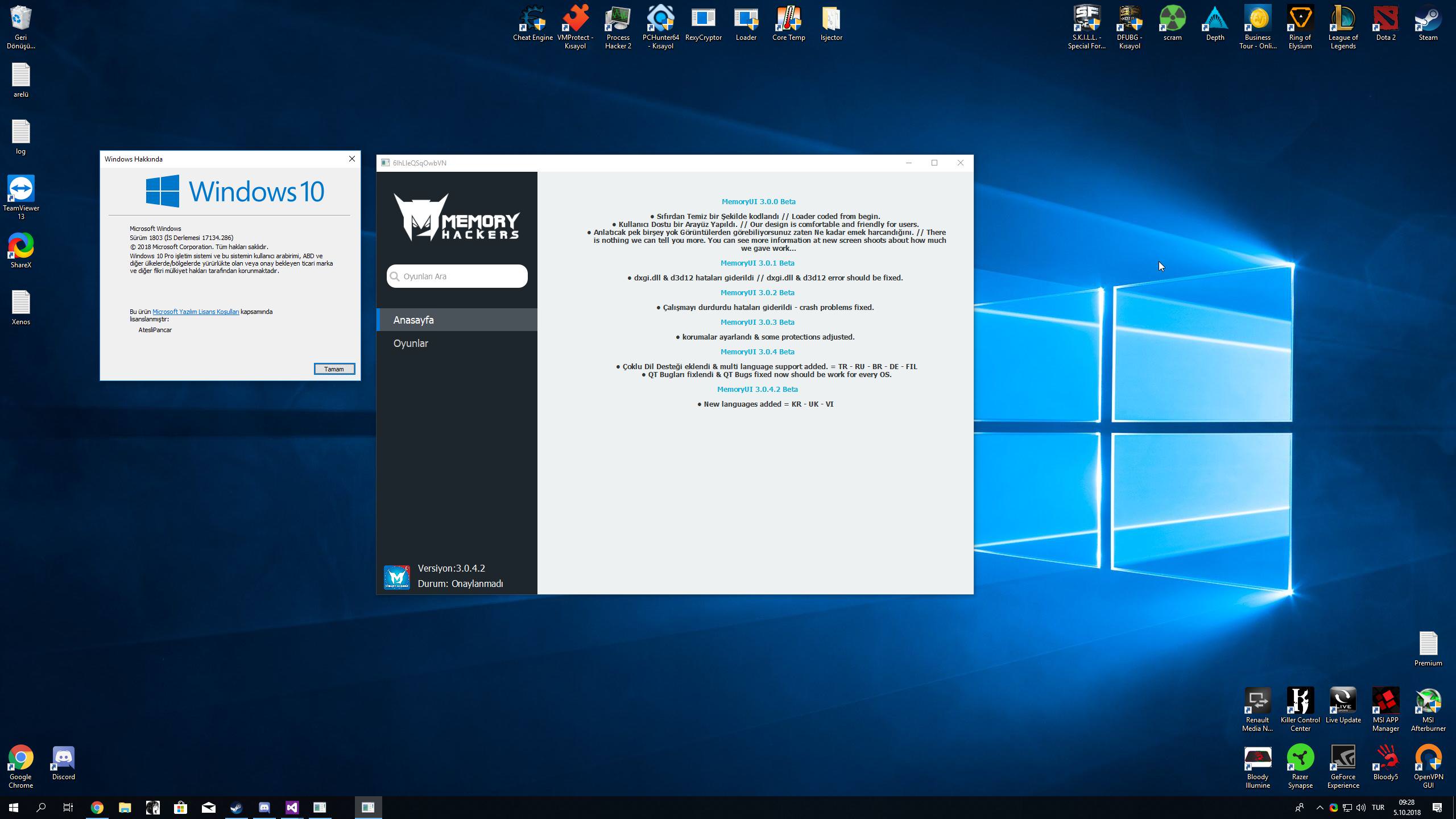
Task: Select the ShareX desktop shortcut
Action: tap(21, 251)
